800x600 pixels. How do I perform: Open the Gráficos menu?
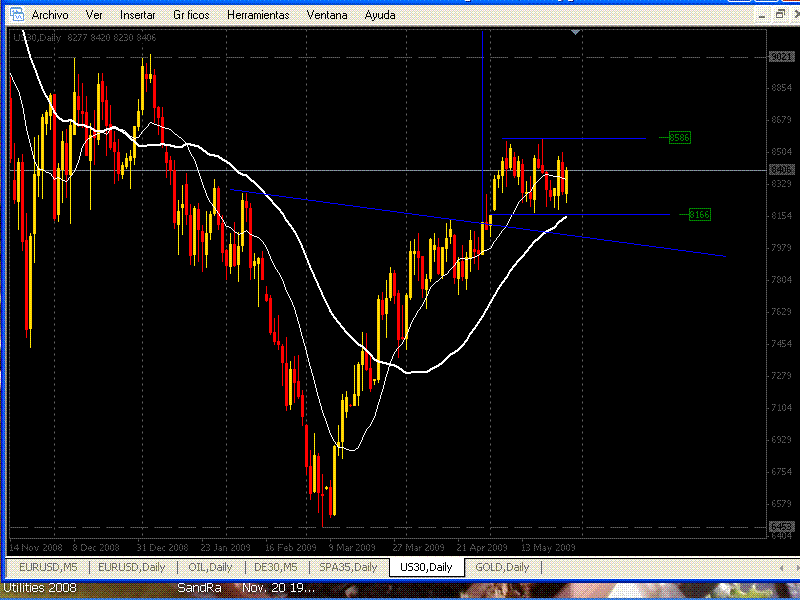(191, 15)
